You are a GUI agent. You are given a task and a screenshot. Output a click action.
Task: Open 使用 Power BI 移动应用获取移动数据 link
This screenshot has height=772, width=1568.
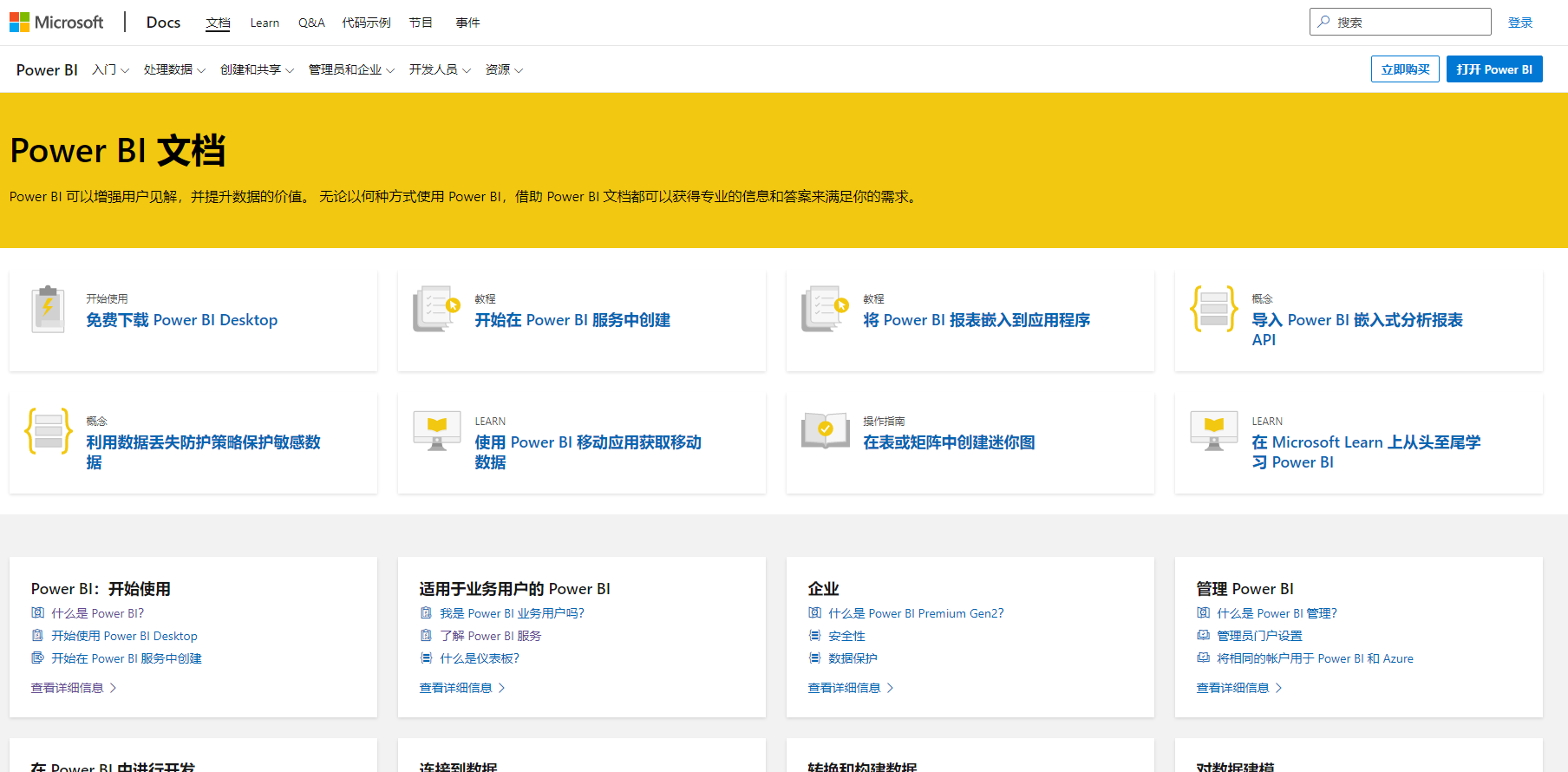(x=588, y=452)
